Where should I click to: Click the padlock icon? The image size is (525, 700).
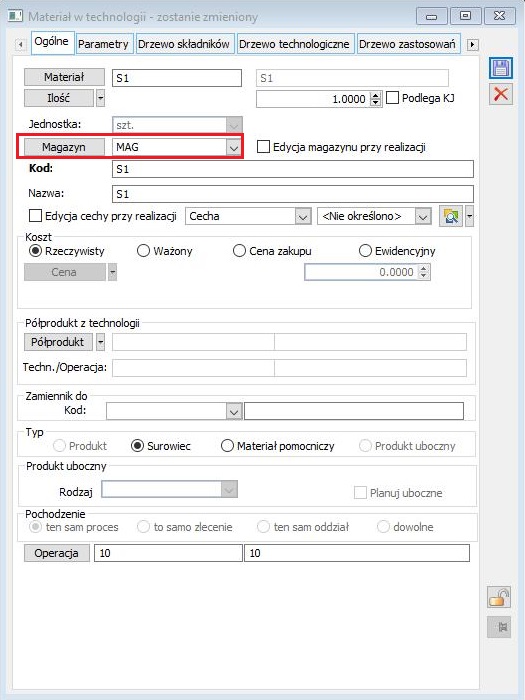(x=499, y=597)
